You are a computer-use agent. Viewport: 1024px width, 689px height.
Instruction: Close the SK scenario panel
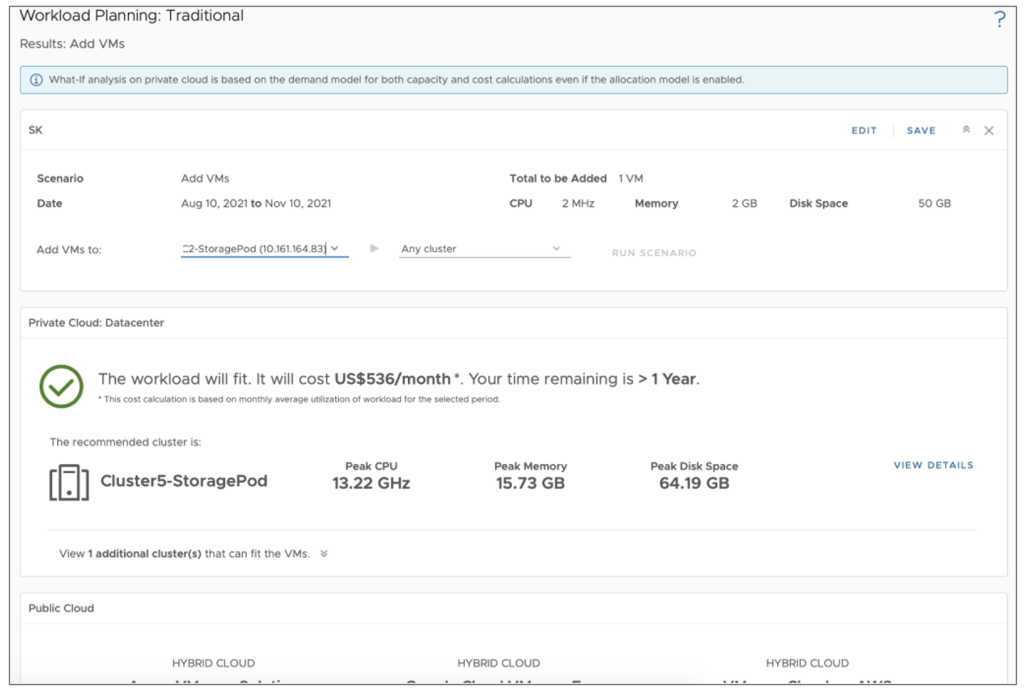pos(989,131)
